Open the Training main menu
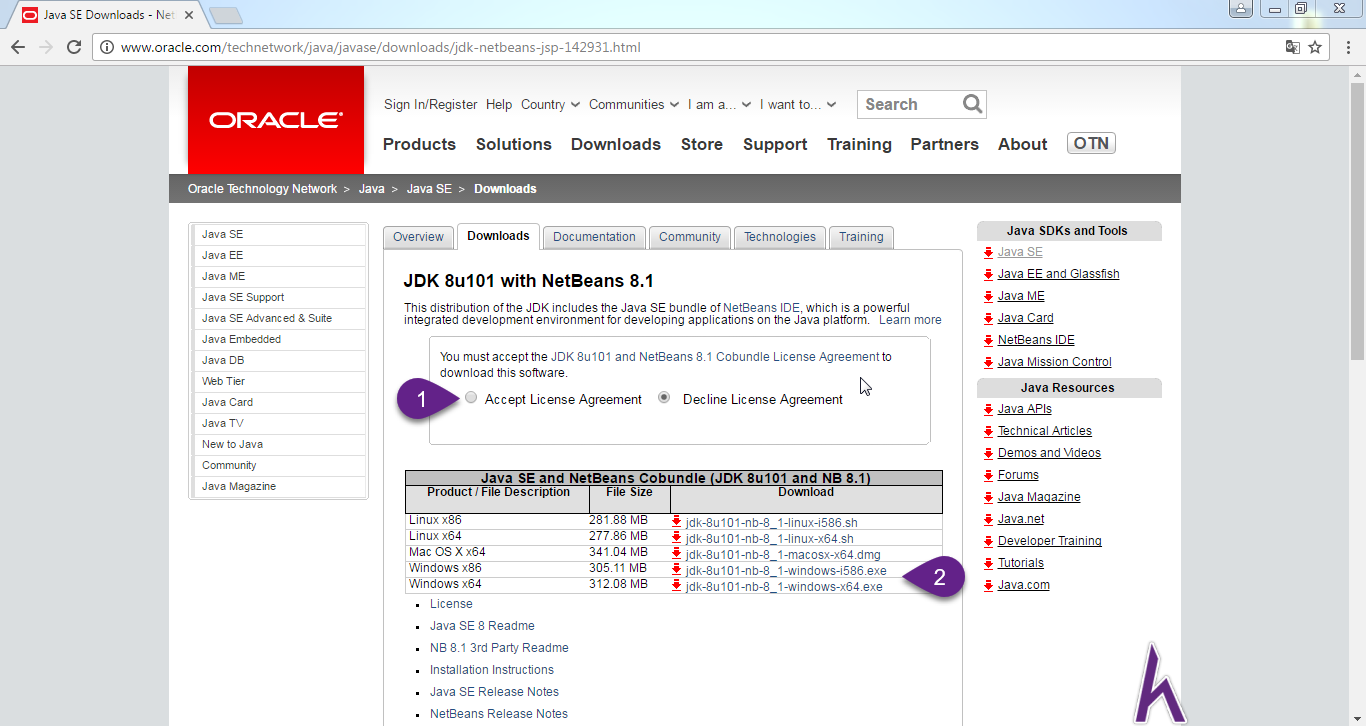 859,144
